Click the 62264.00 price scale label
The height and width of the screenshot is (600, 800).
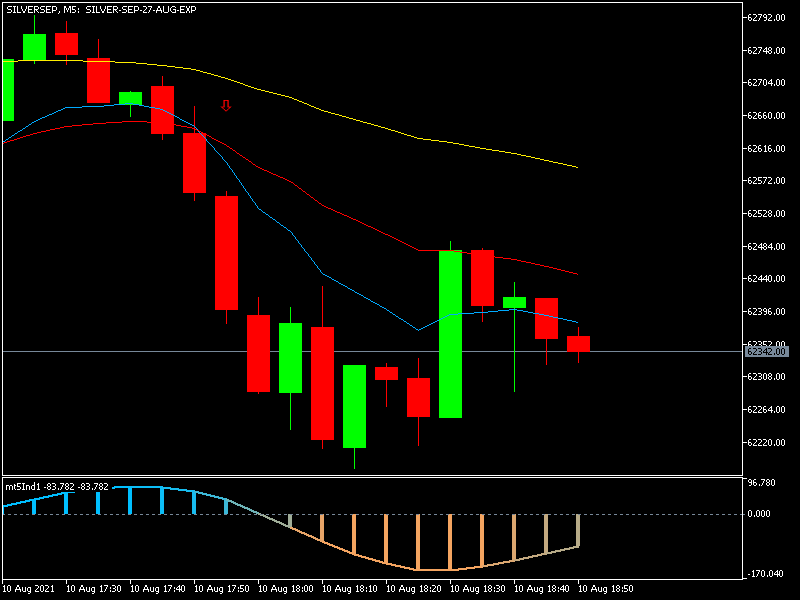[766, 410]
